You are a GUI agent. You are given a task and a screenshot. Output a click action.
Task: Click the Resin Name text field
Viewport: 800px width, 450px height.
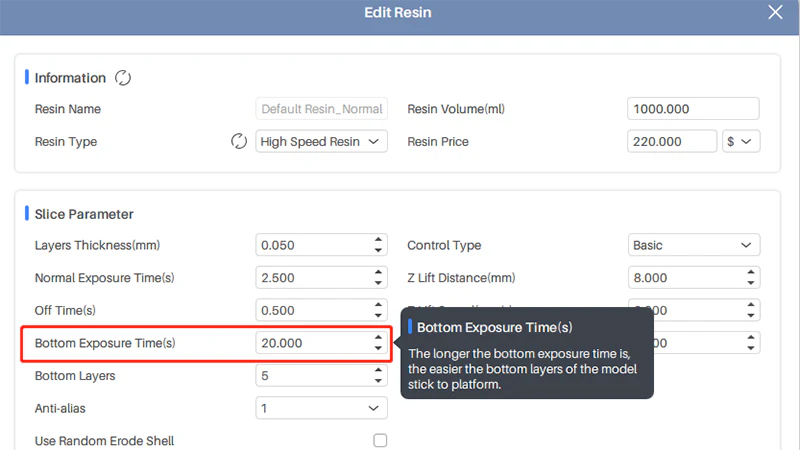[x=321, y=109]
